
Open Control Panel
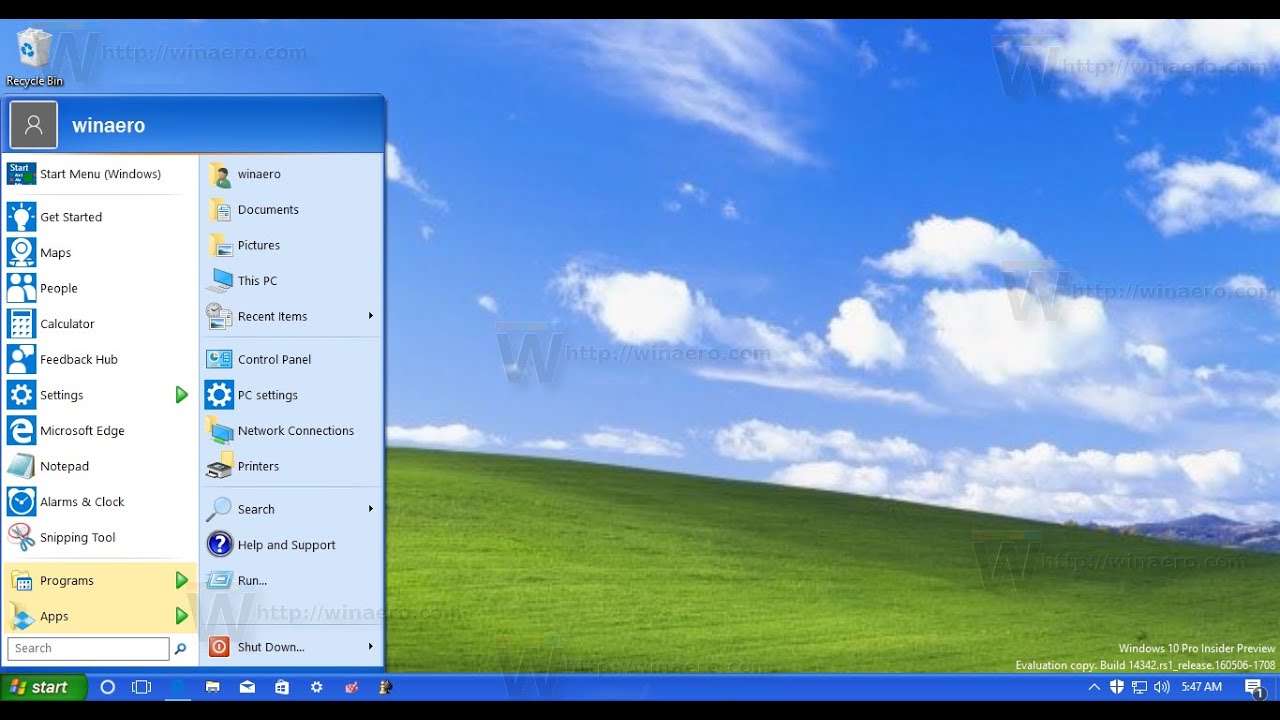coord(291,359)
